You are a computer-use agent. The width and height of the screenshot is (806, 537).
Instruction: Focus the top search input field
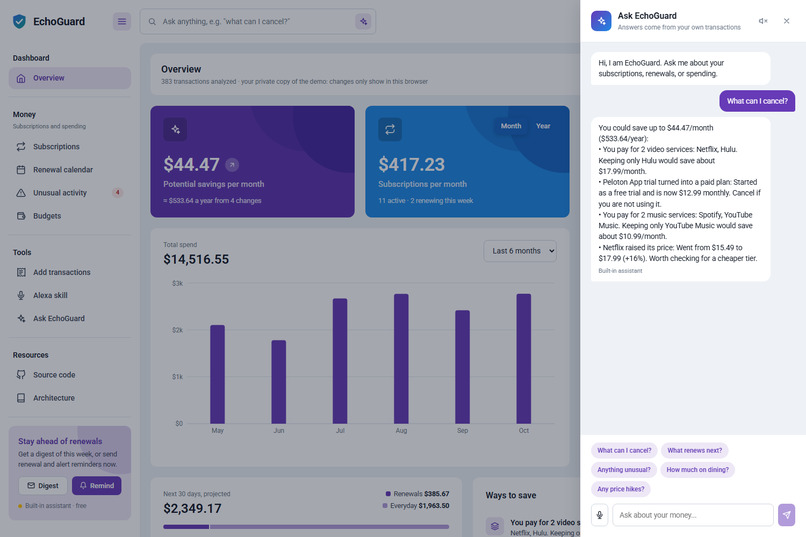(256, 22)
